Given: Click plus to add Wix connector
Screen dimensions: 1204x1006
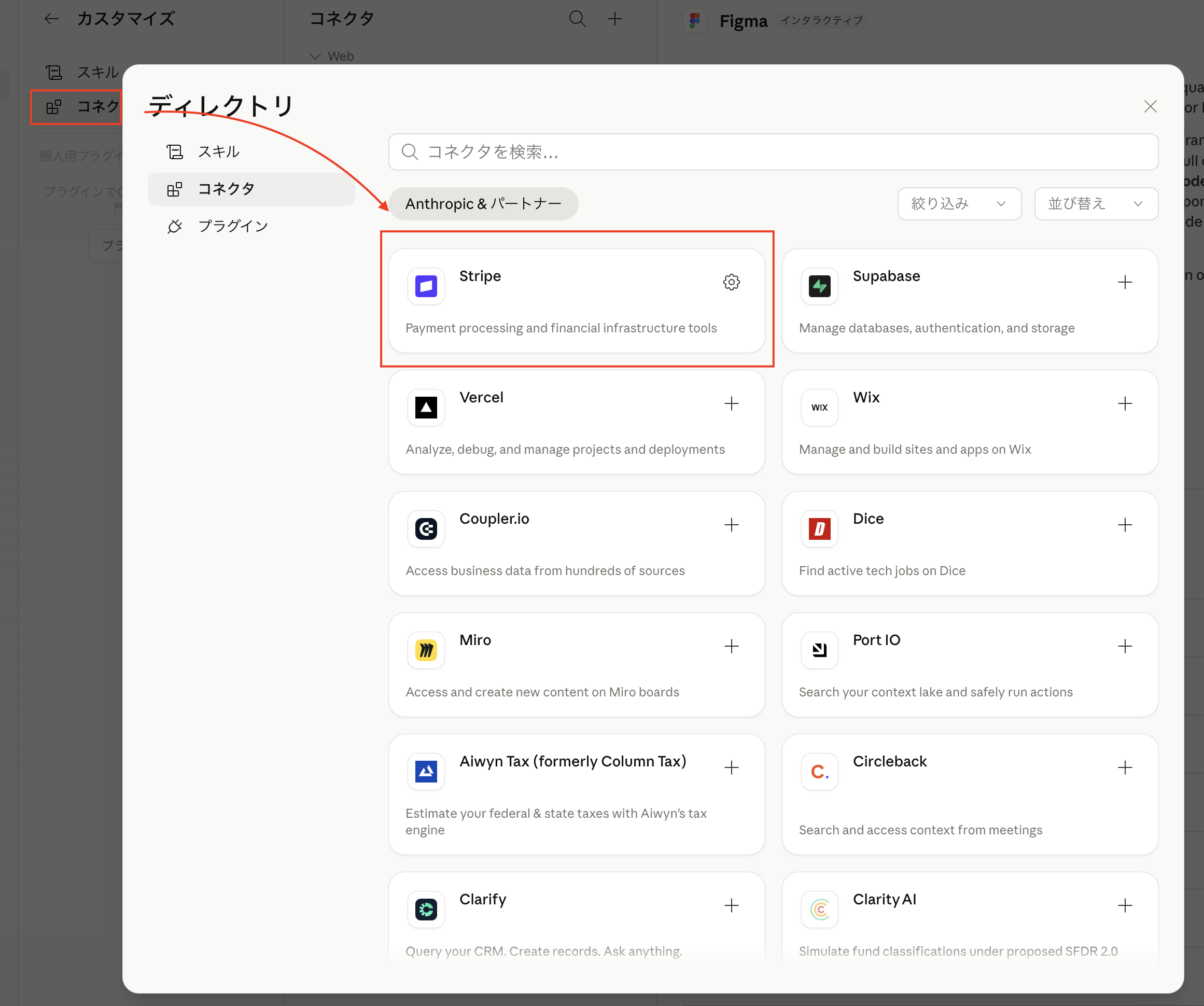Looking at the screenshot, I should 1124,403.
